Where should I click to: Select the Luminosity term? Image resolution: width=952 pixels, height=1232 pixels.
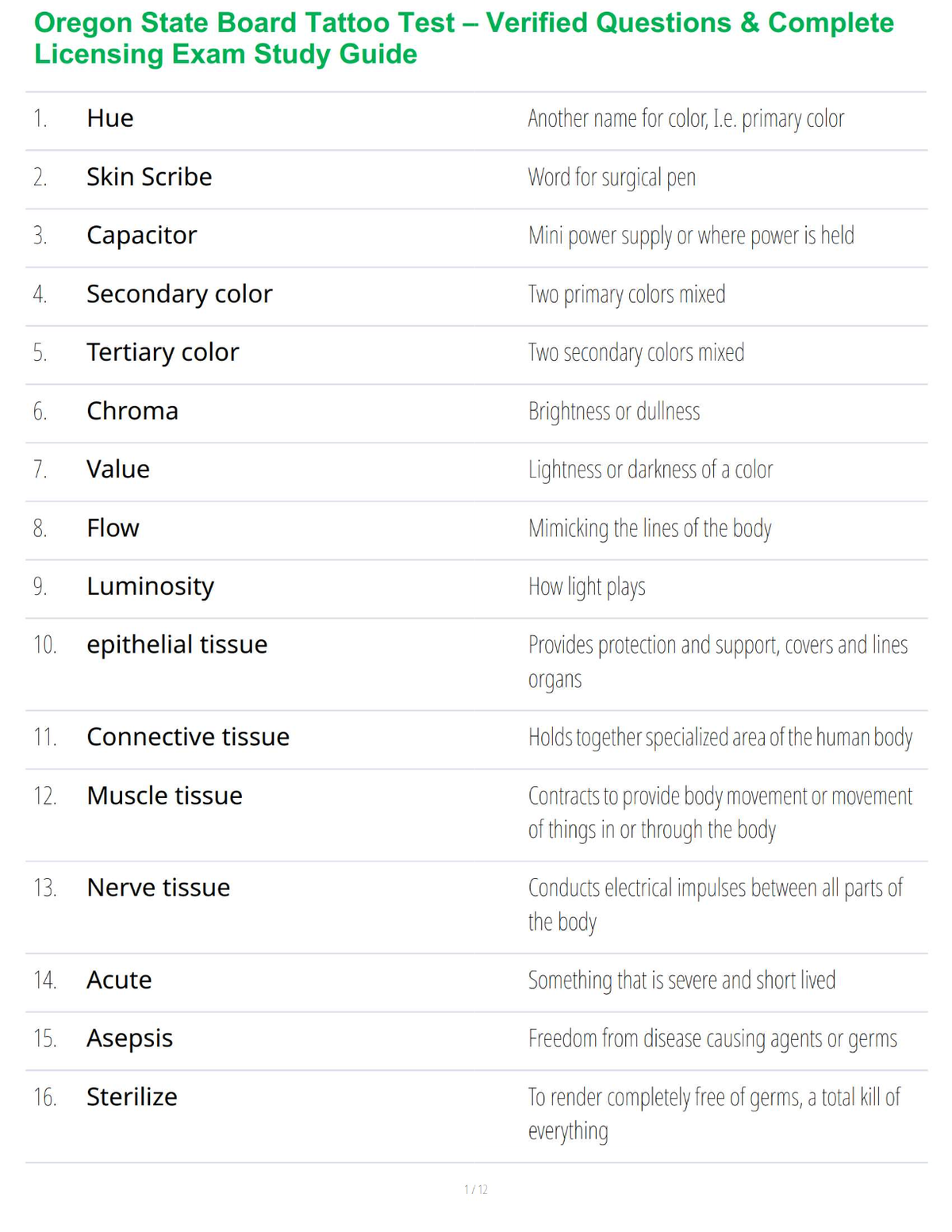click(x=150, y=587)
